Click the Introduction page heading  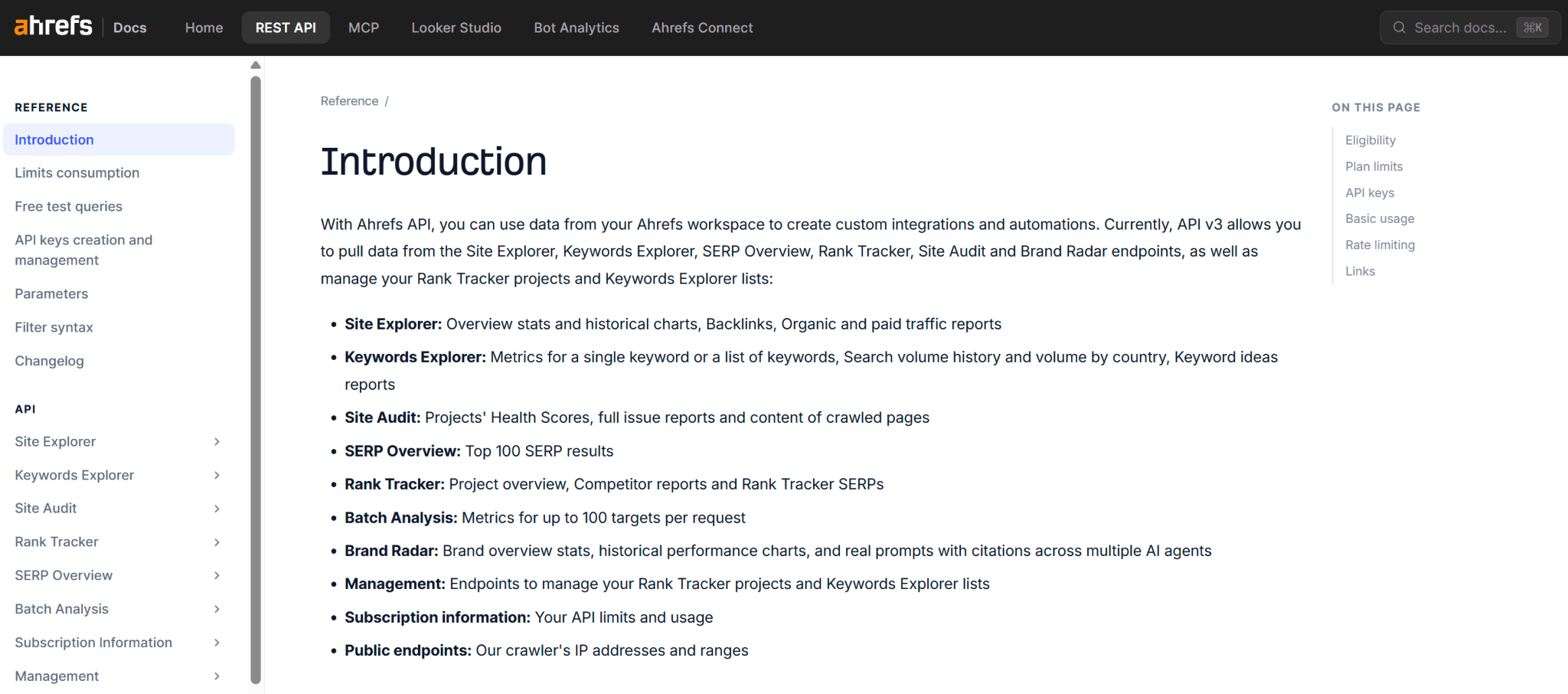(433, 162)
